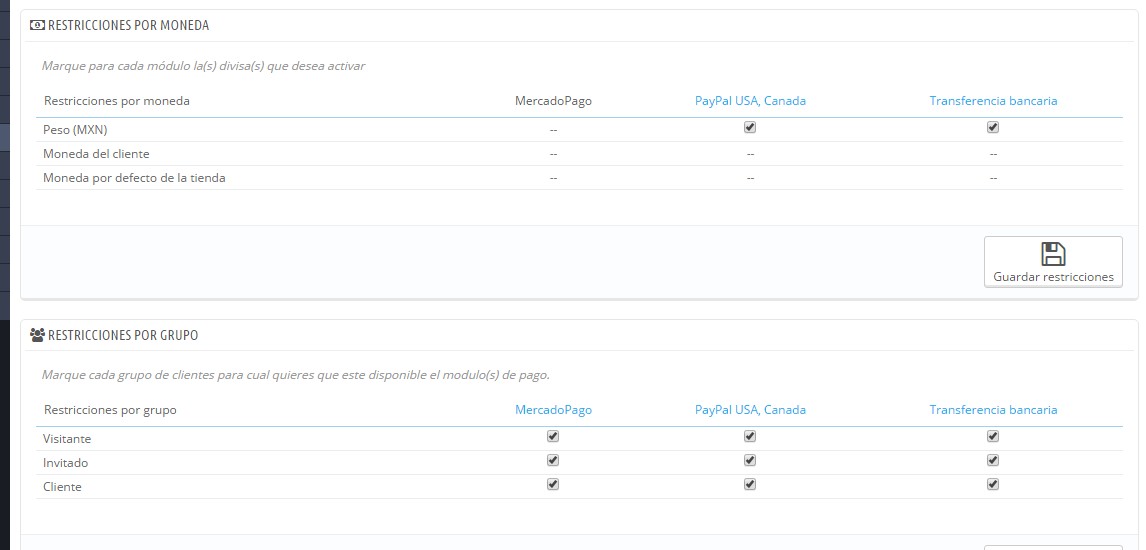
Task: Uncheck MercadoPago for Cliente group
Action: pyautogui.click(x=553, y=484)
